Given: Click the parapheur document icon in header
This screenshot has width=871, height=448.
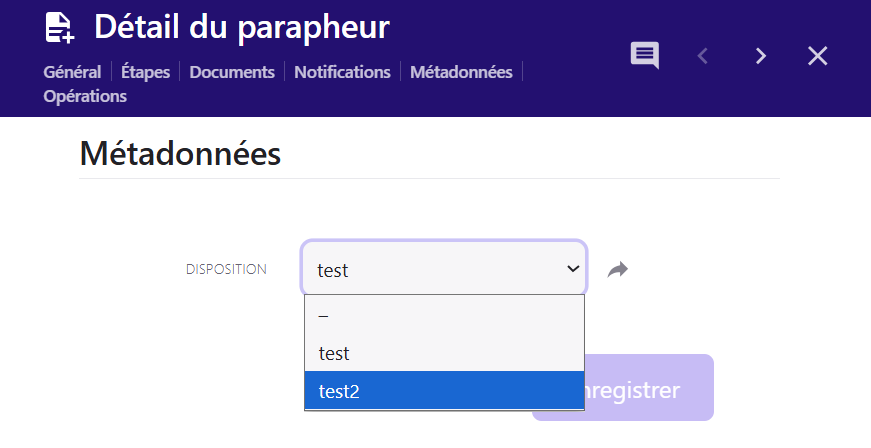Looking at the screenshot, I should click(x=60, y=28).
